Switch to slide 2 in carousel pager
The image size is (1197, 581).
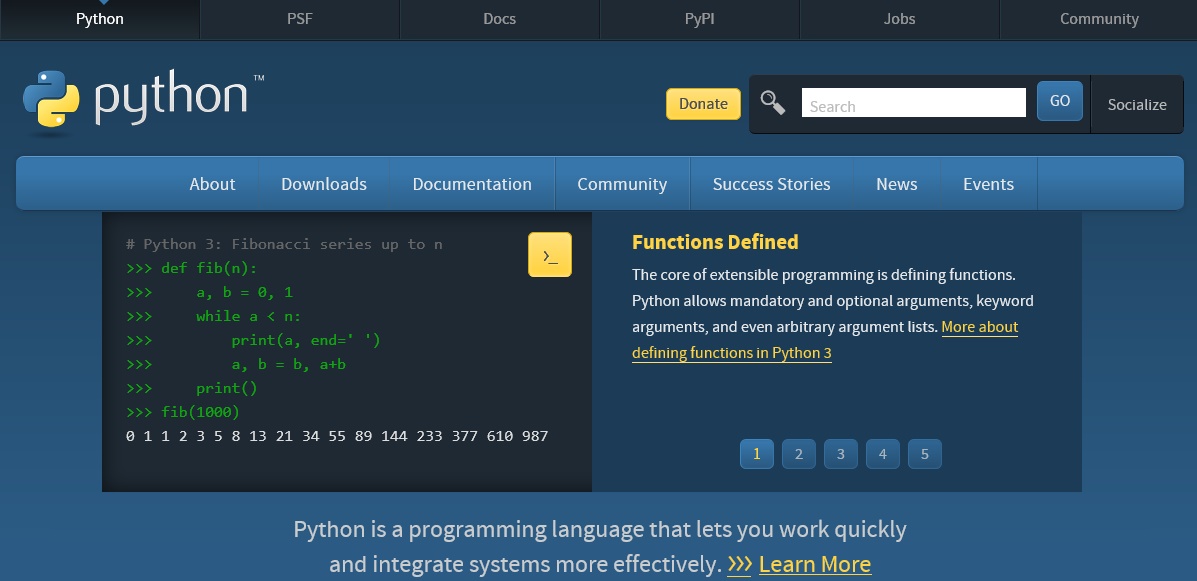tap(799, 454)
